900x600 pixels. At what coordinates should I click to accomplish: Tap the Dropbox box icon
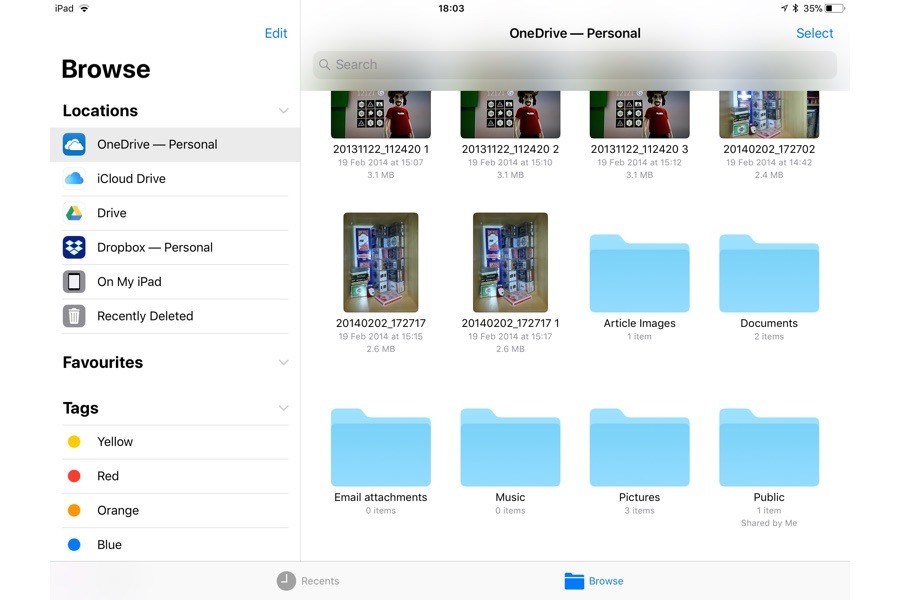pyautogui.click(x=74, y=247)
